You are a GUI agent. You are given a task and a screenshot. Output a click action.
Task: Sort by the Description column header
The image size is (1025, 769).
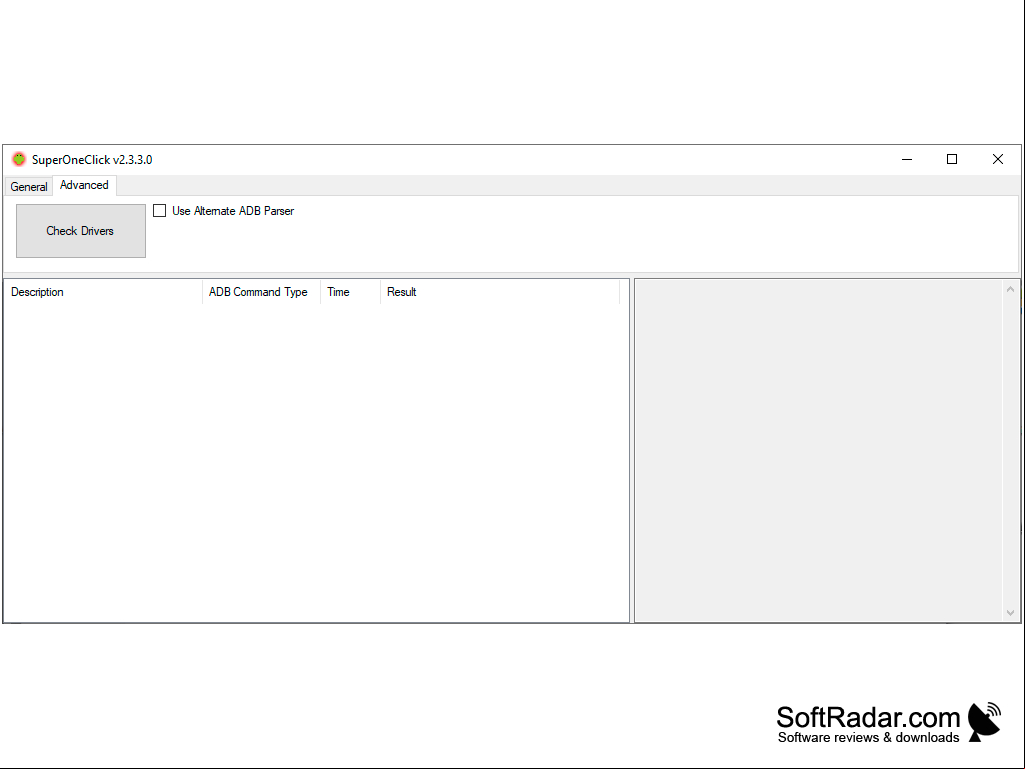pos(103,292)
